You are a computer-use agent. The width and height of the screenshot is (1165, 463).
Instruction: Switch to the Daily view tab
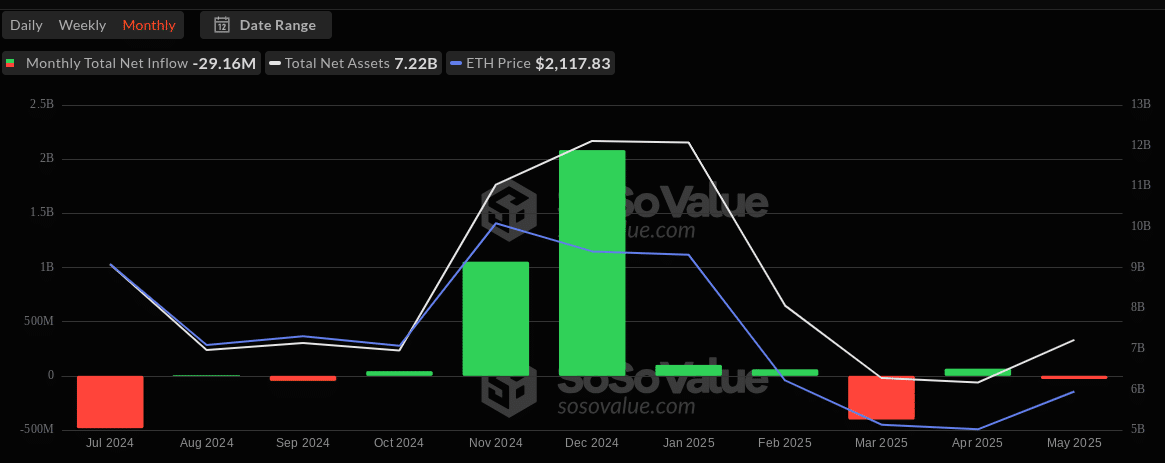pos(26,25)
